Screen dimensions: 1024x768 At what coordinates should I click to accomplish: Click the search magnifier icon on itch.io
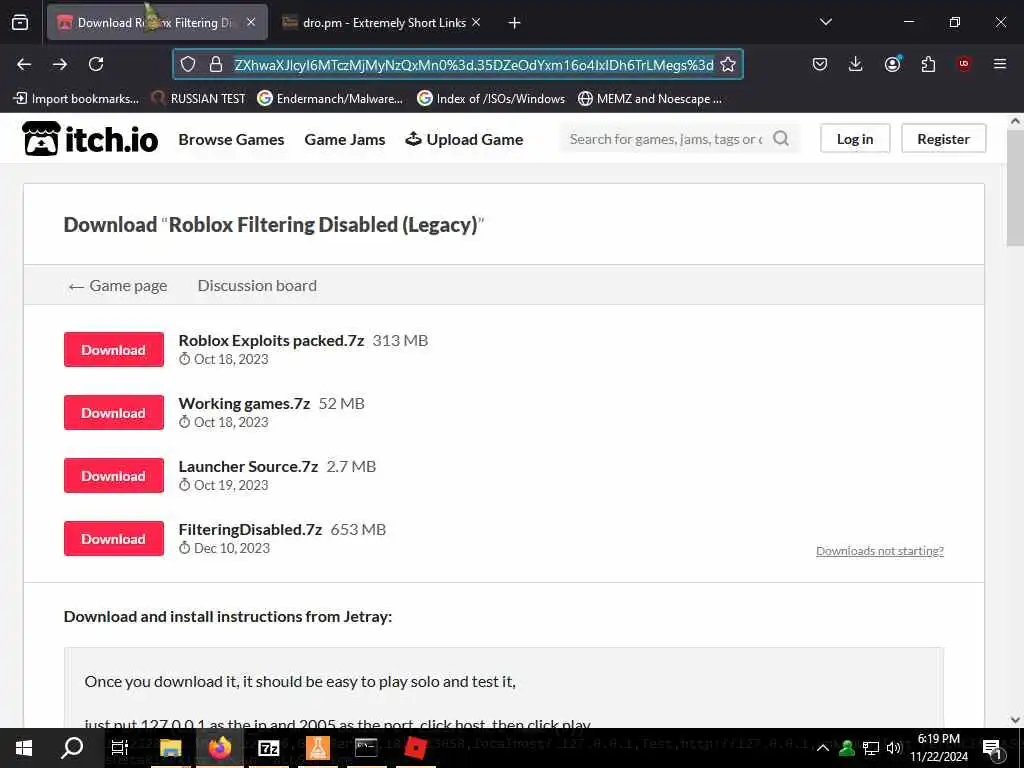(780, 138)
